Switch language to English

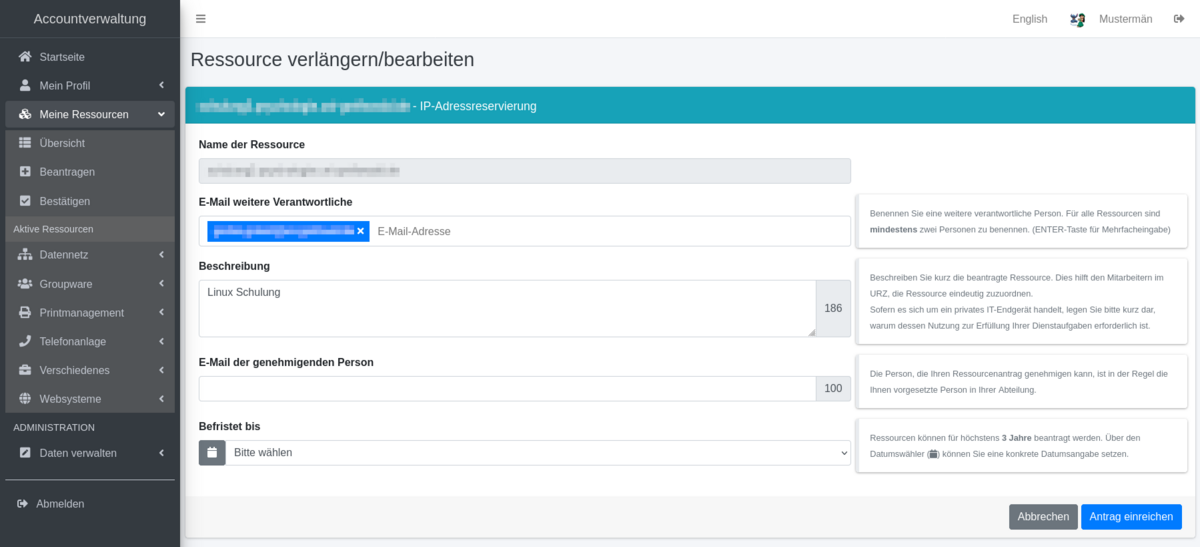coord(1029,19)
